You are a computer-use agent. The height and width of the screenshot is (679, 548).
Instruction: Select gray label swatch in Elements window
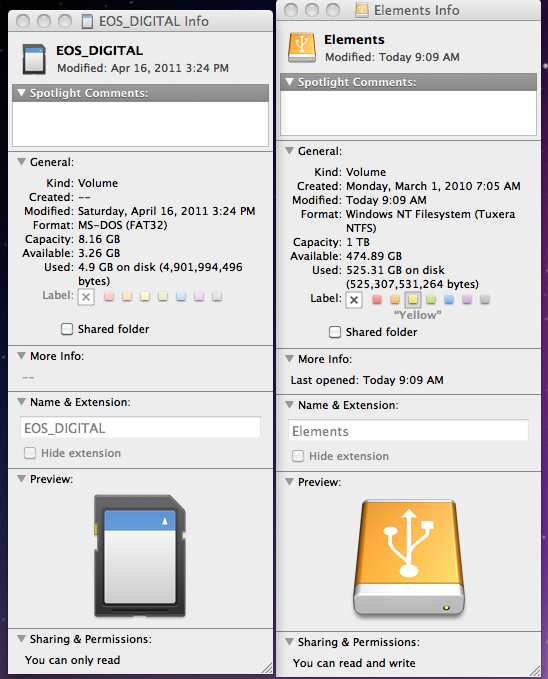click(x=485, y=300)
